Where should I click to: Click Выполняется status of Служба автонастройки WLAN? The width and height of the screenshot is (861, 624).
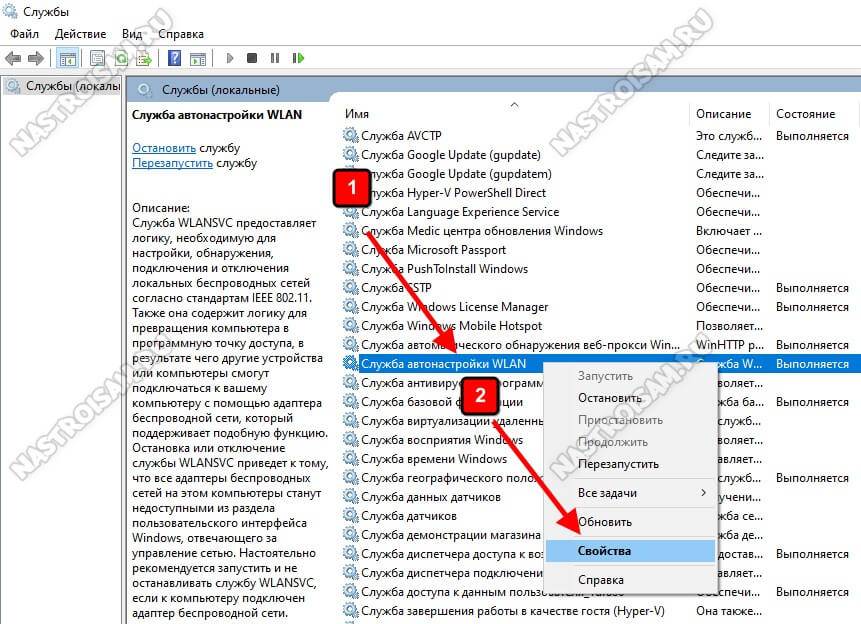tap(812, 364)
